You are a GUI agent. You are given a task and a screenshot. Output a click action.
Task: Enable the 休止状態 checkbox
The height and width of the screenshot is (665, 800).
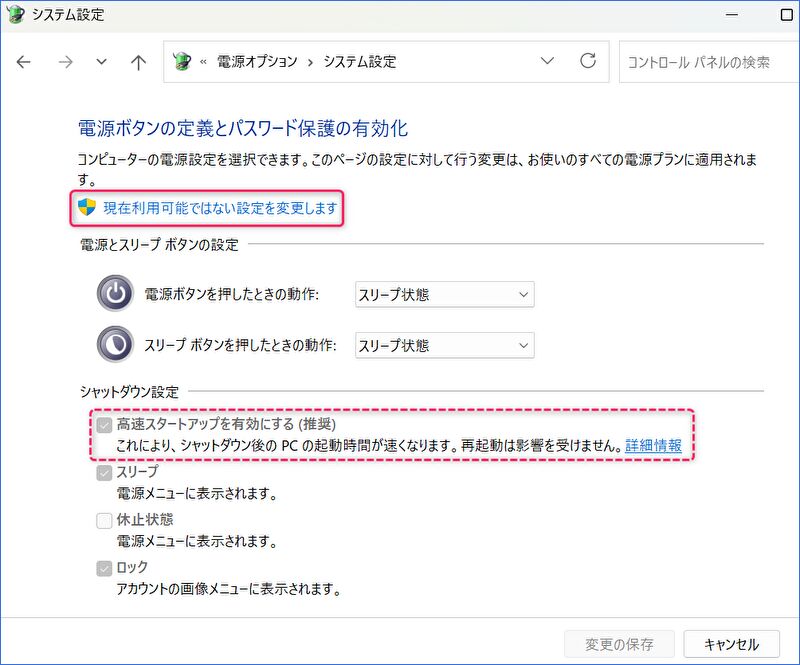tap(104, 520)
